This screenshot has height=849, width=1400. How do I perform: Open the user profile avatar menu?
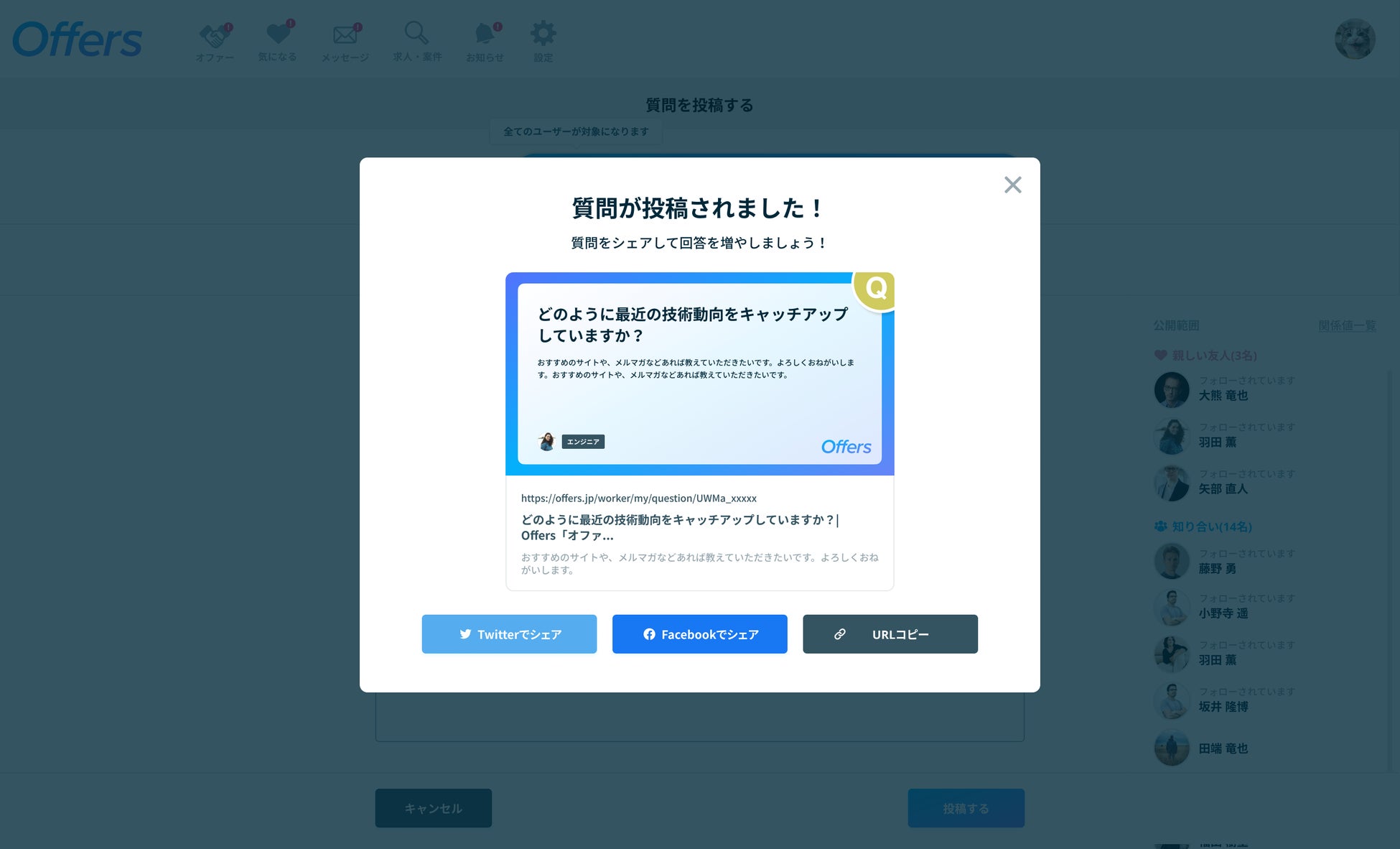[1354, 39]
